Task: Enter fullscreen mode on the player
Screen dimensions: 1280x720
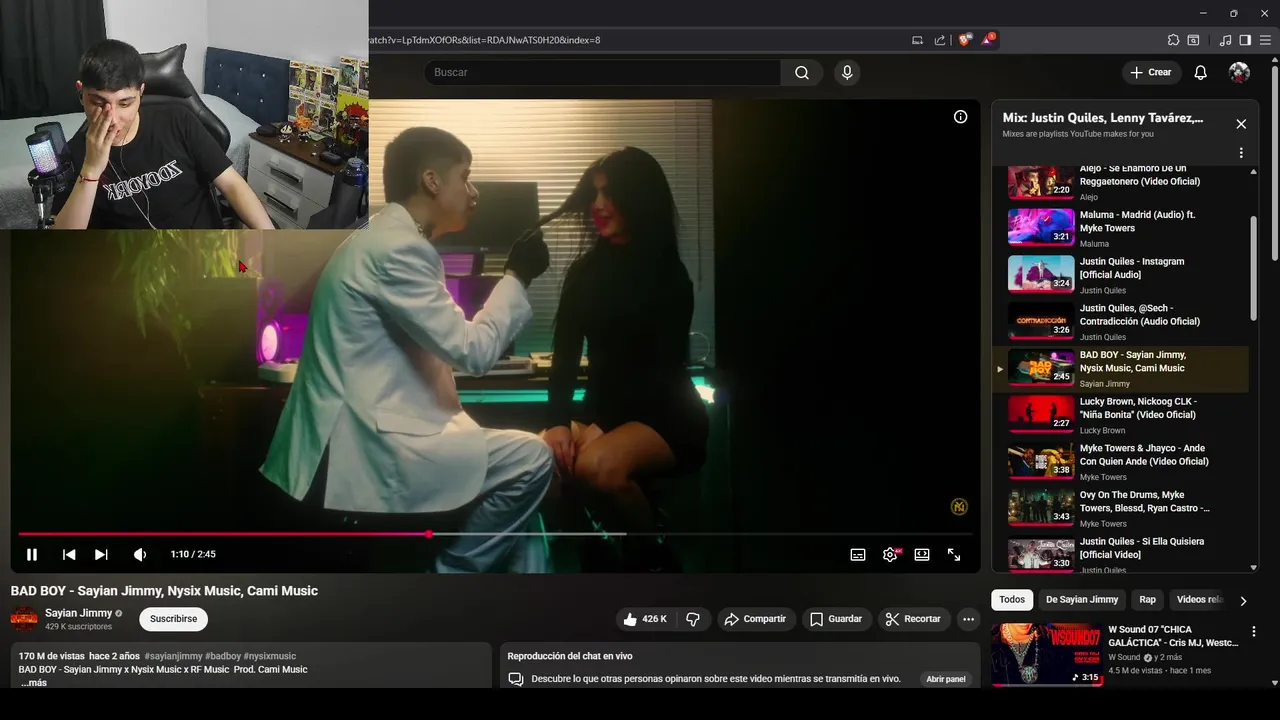Action: click(x=954, y=554)
